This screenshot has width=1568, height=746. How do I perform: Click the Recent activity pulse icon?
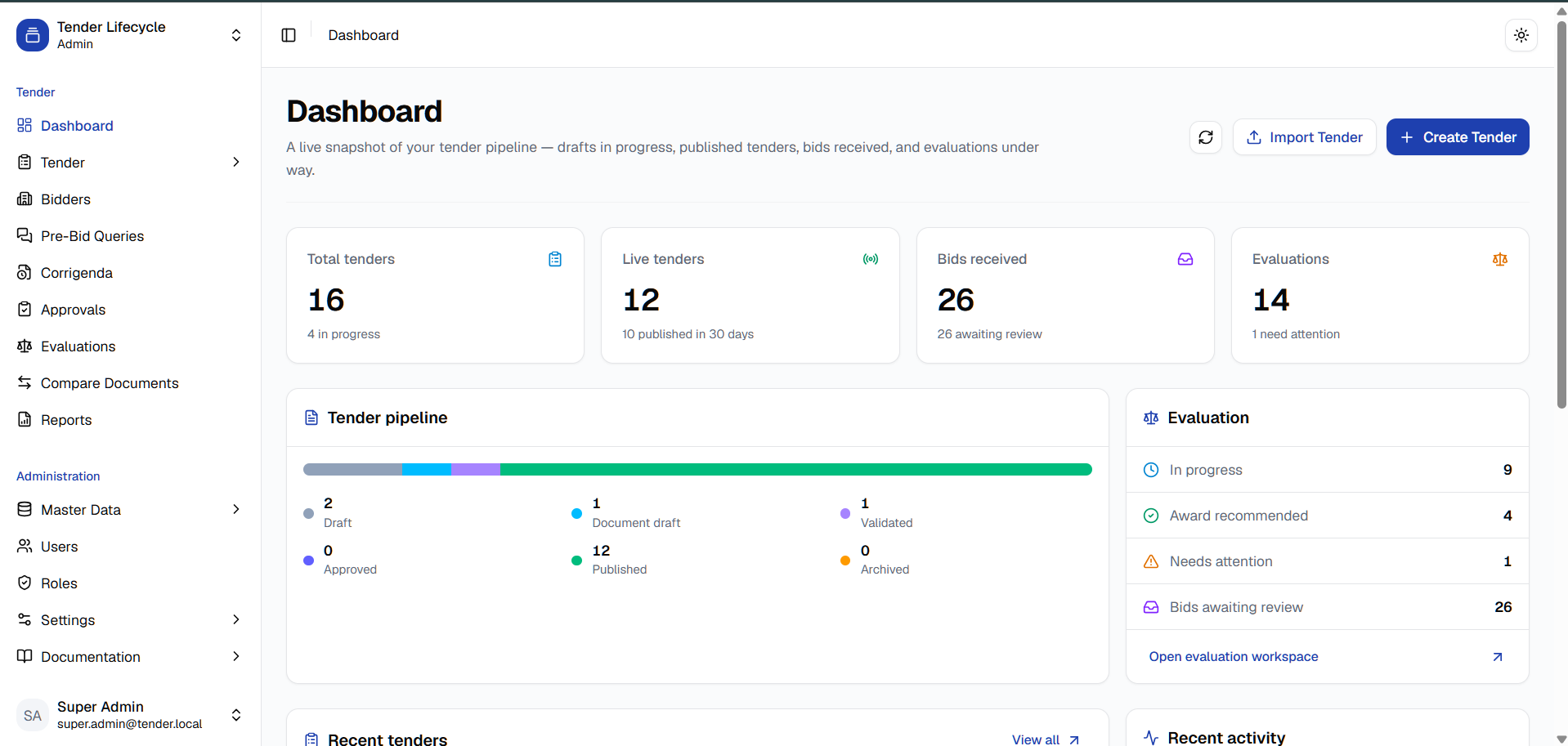[x=1151, y=738]
